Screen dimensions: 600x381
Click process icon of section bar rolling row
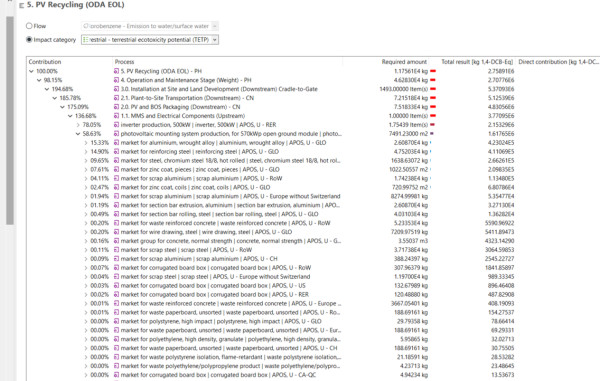pyautogui.click(x=116, y=214)
